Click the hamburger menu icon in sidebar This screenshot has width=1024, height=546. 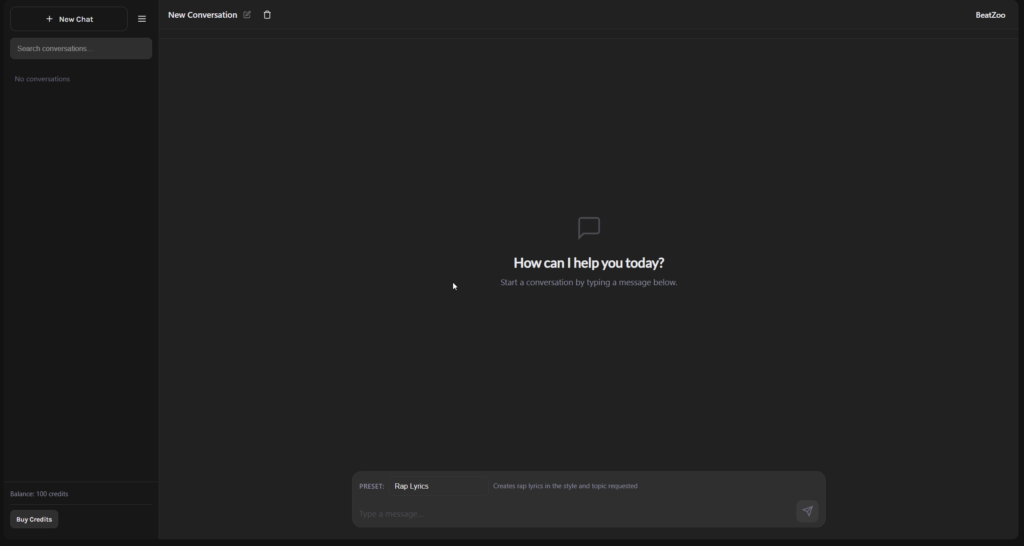click(x=142, y=19)
